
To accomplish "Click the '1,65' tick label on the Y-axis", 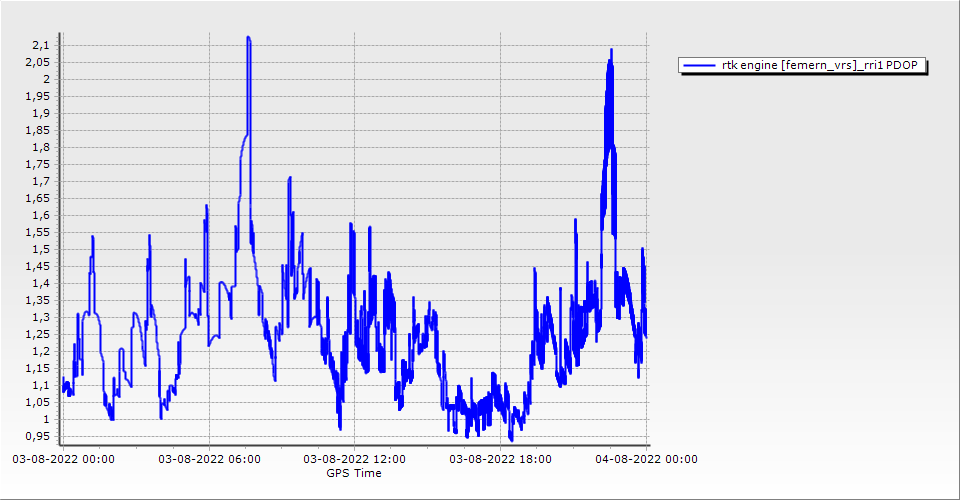I will pyautogui.click(x=37, y=198).
